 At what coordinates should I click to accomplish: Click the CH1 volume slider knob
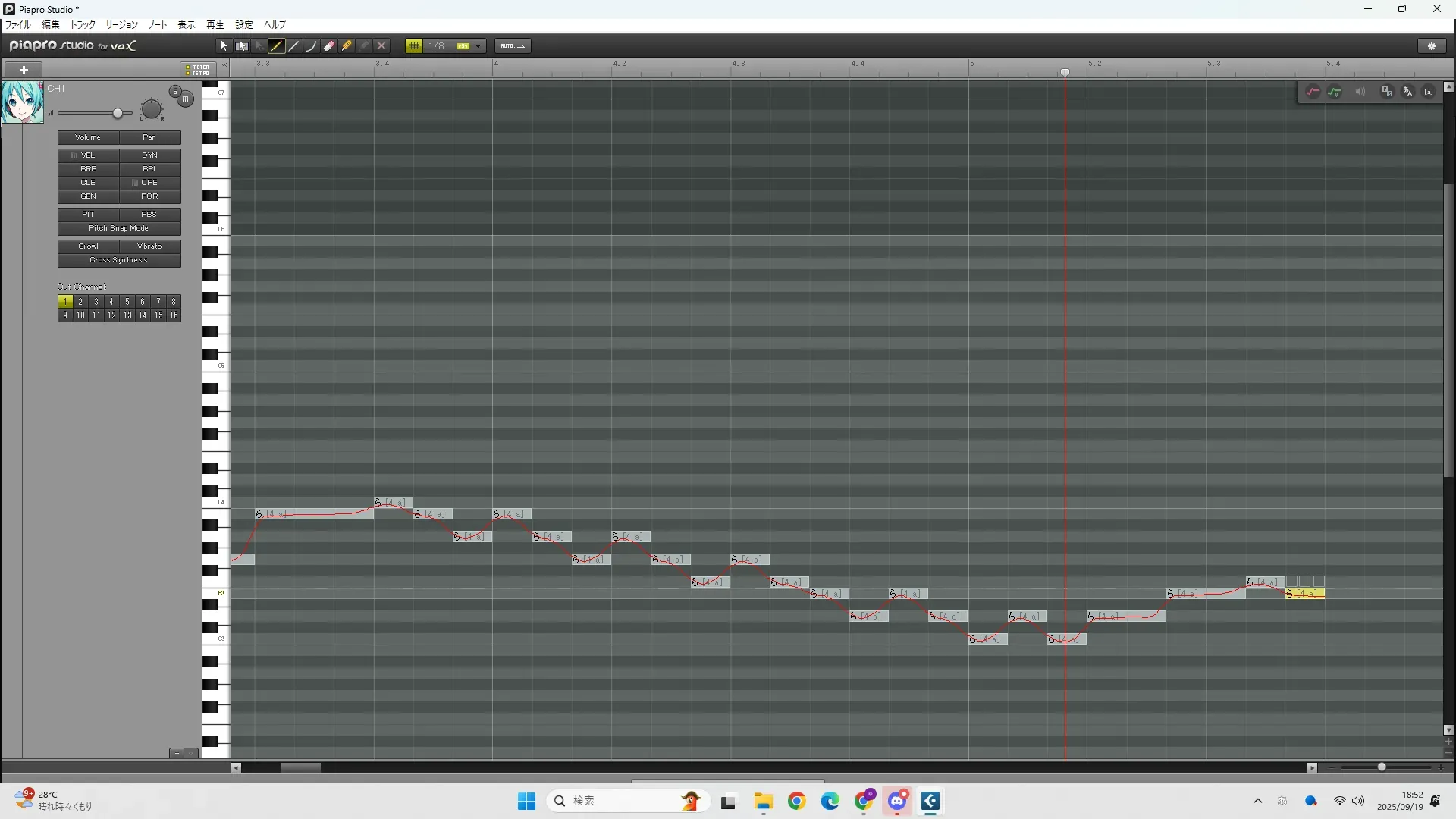coord(118,114)
